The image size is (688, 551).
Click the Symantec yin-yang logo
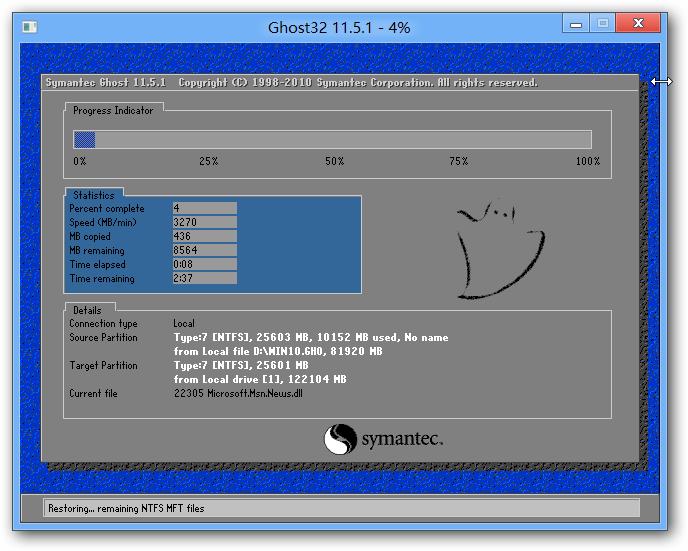(x=340, y=439)
